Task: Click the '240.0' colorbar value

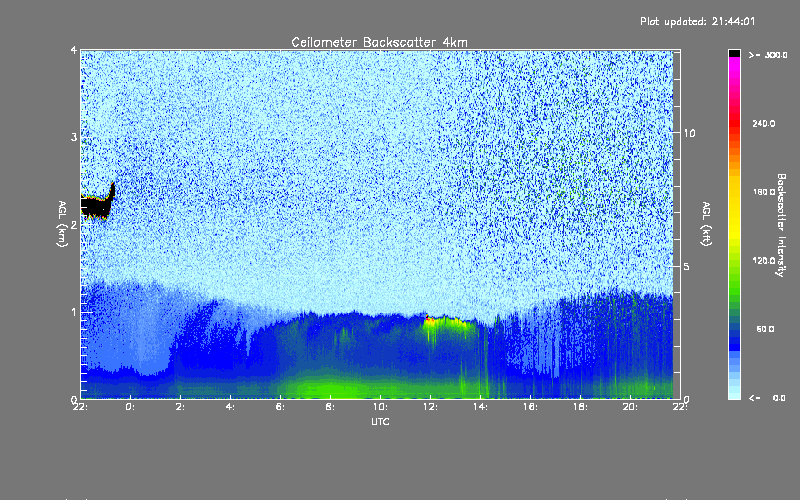Action: [764, 123]
